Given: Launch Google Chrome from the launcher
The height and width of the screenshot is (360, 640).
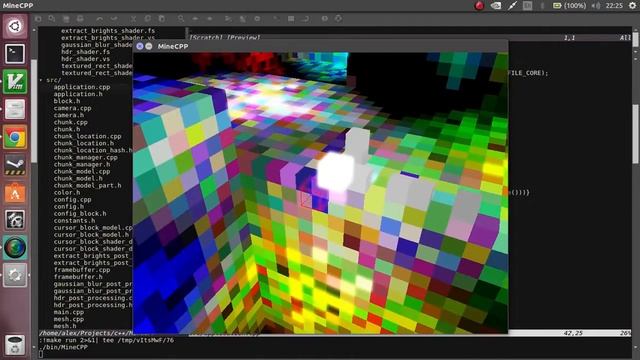Looking at the screenshot, I should click(15, 137).
